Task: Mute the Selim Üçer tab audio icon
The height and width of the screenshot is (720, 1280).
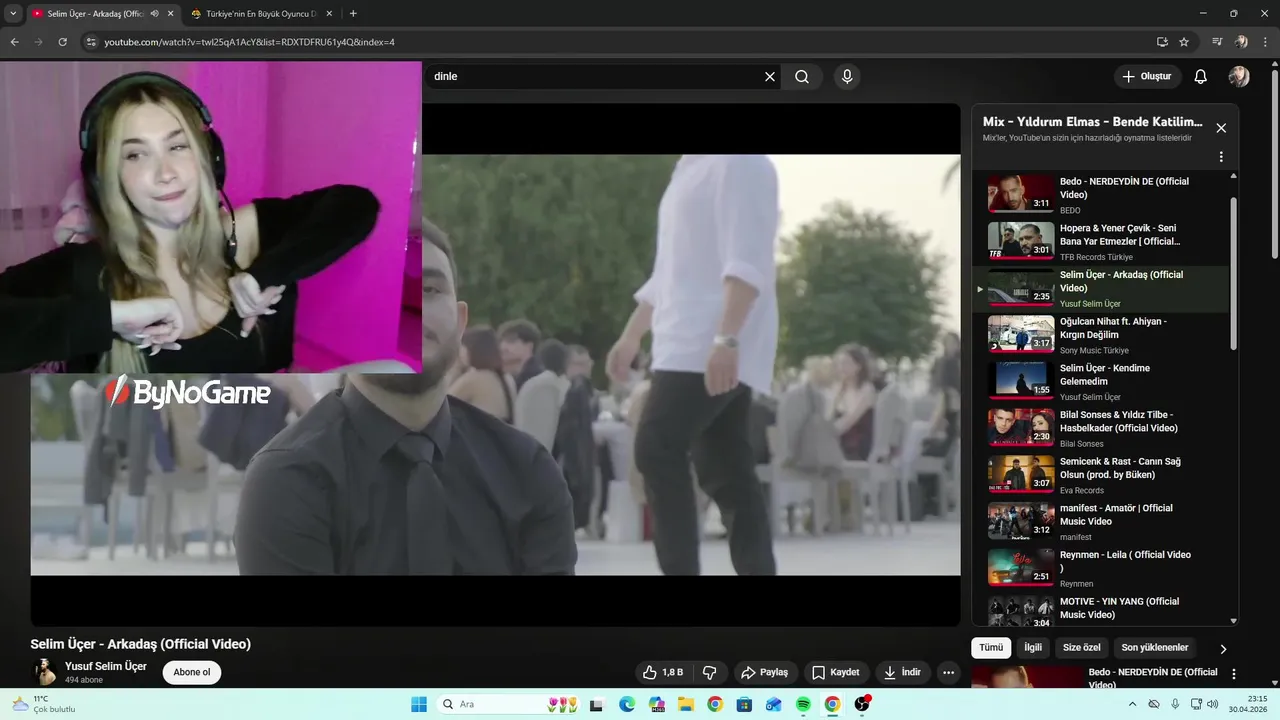Action: (x=154, y=14)
